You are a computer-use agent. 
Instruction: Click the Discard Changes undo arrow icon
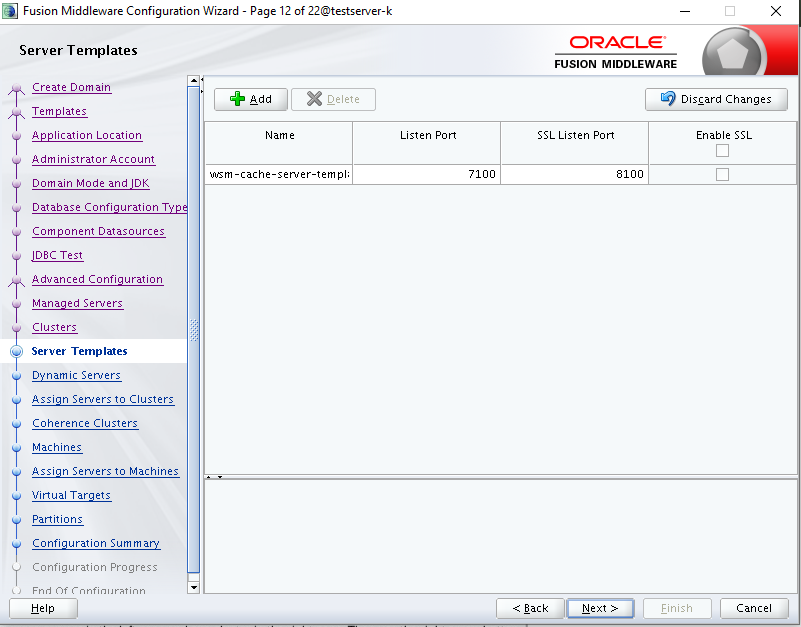668,98
